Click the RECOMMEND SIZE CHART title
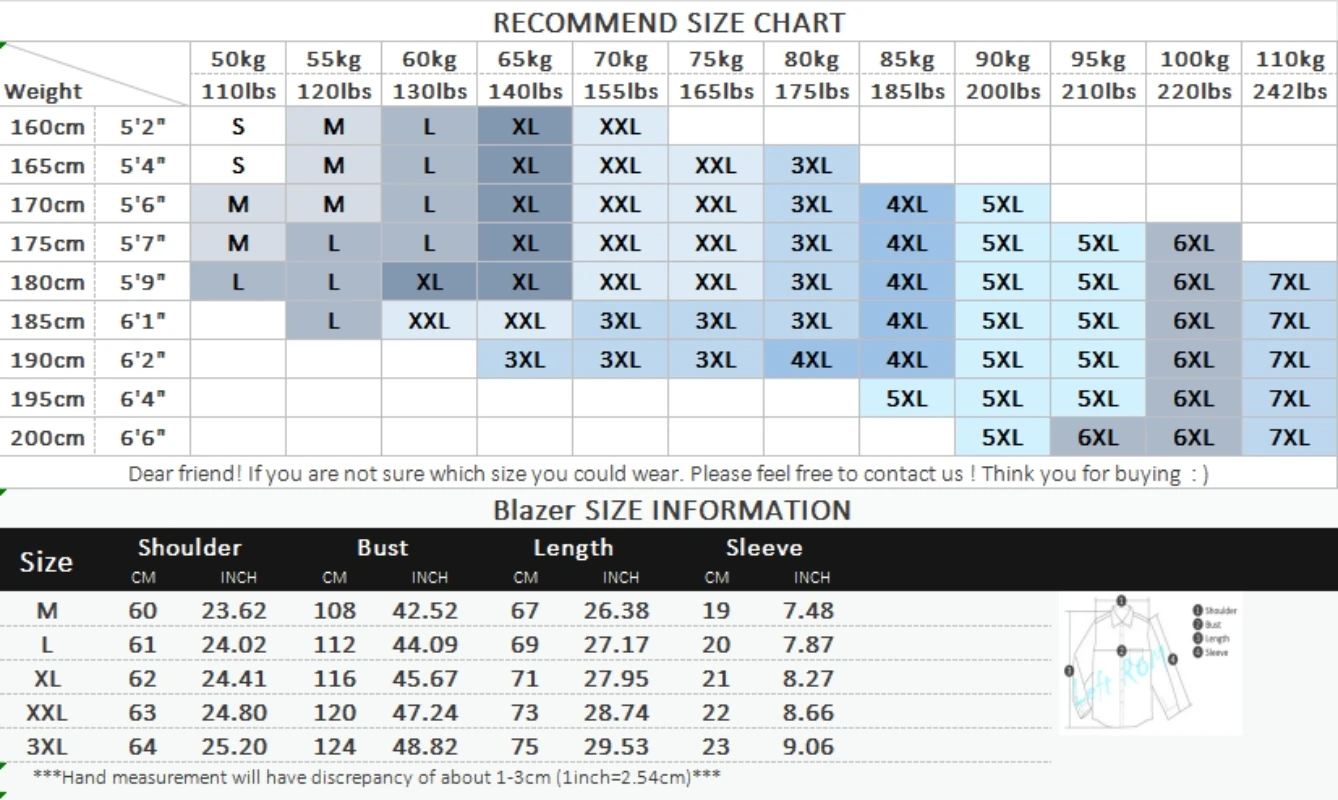Viewport: 1338px width, 800px height. coord(669,22)
